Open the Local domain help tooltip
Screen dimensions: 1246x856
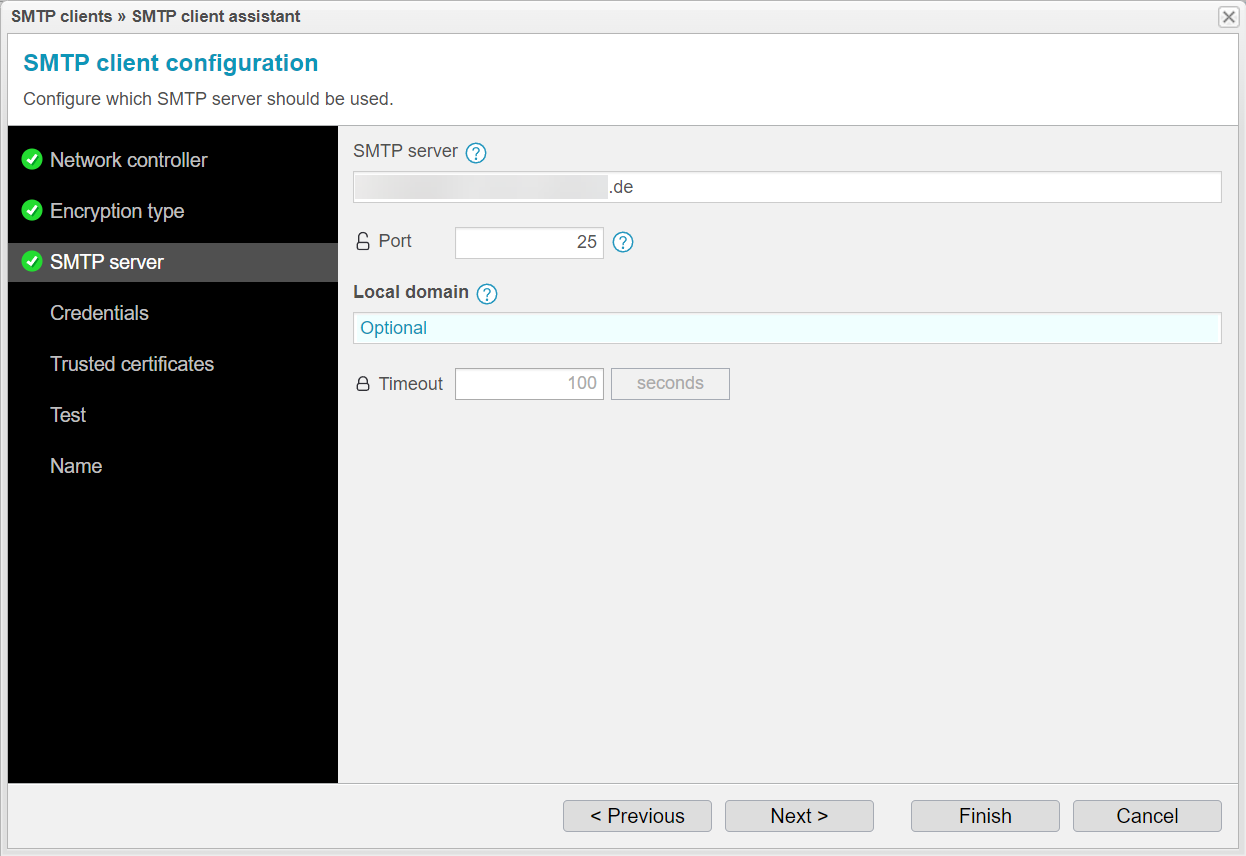pyautogui.click(x=487, y=293)
